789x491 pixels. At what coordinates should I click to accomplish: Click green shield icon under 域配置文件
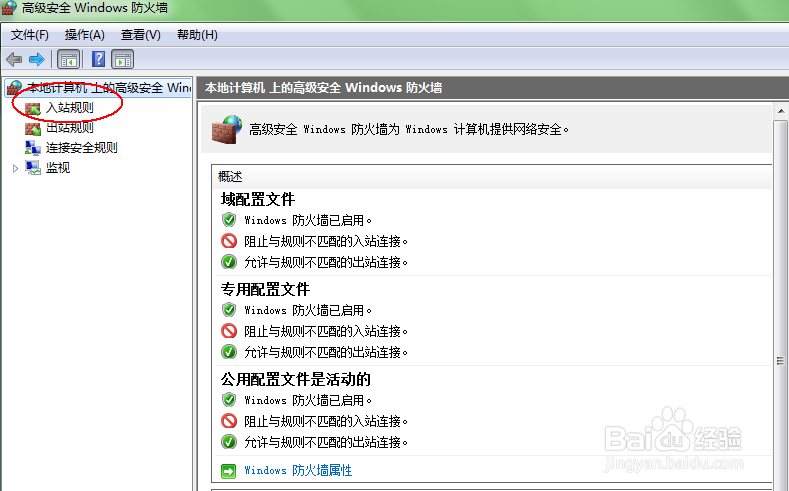(229, 220)
